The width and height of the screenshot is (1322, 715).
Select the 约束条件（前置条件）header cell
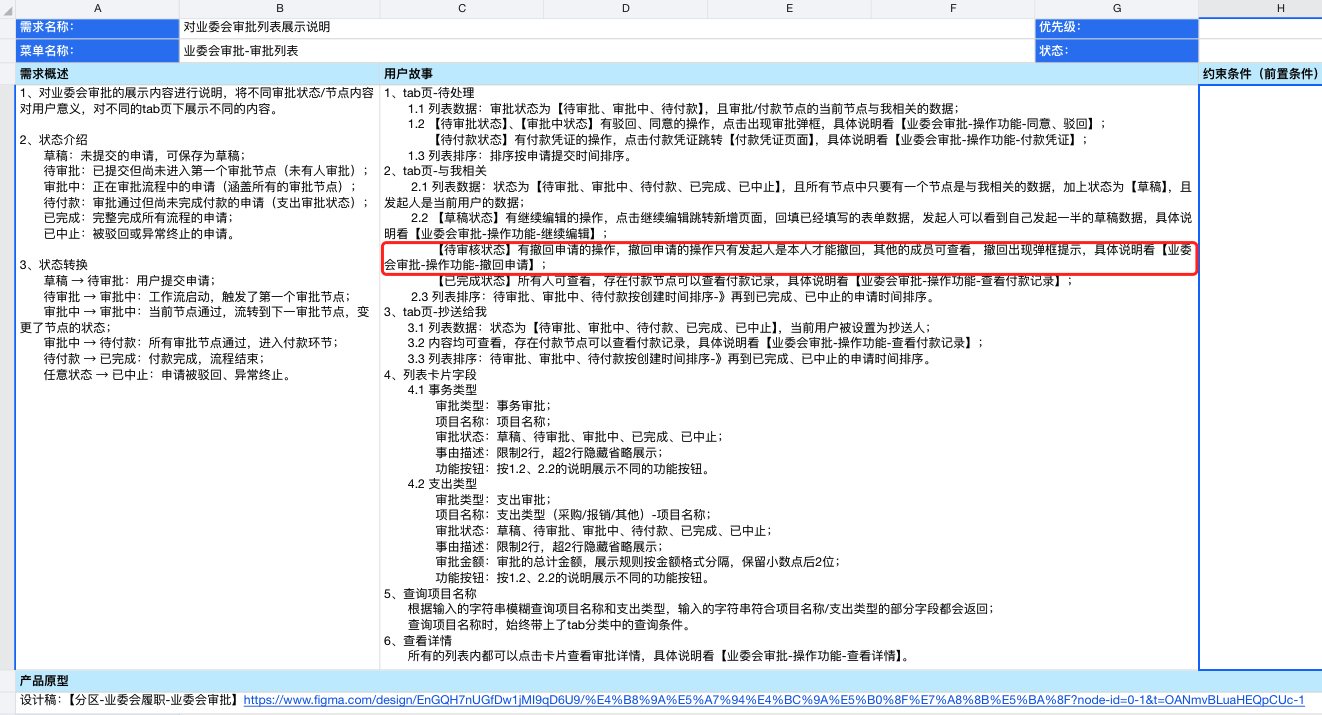(x=1259, y=75)
